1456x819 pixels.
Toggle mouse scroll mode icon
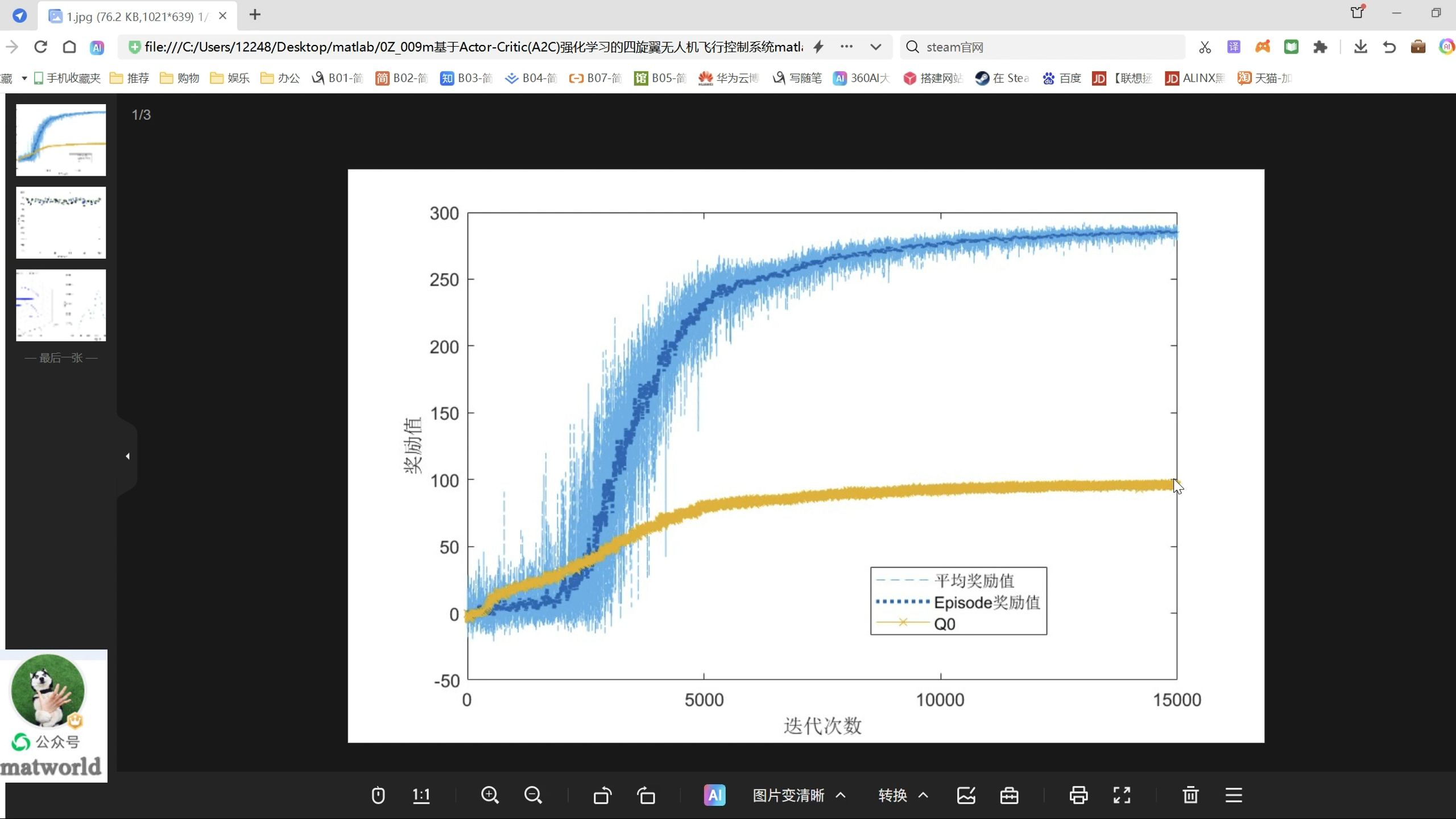tap(378, 795)
